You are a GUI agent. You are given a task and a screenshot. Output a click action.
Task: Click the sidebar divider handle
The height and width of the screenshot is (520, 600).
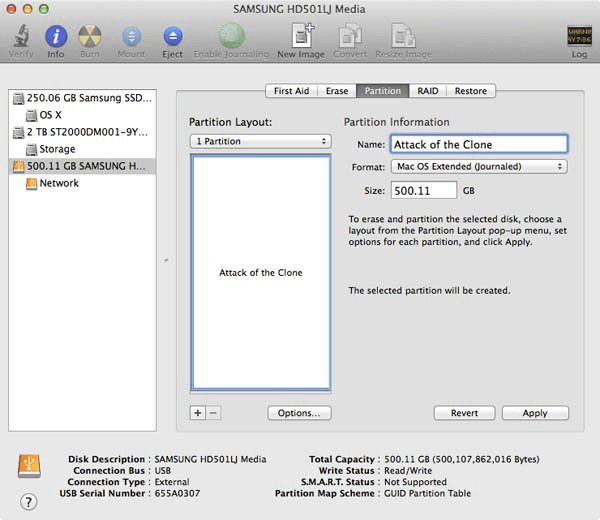point(166,260)
